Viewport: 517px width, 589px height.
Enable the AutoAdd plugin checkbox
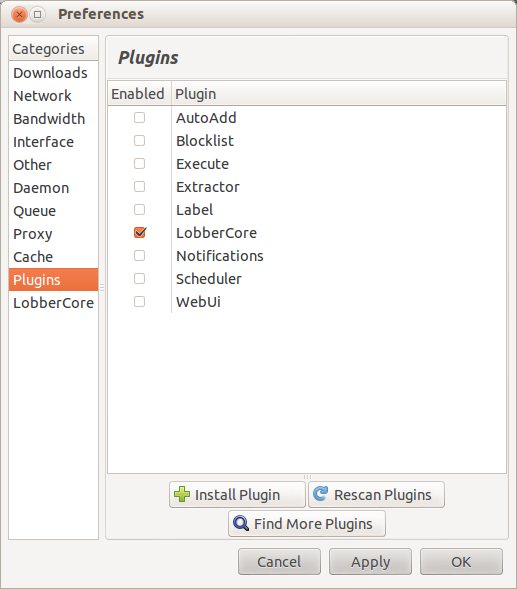click(139, 118)
